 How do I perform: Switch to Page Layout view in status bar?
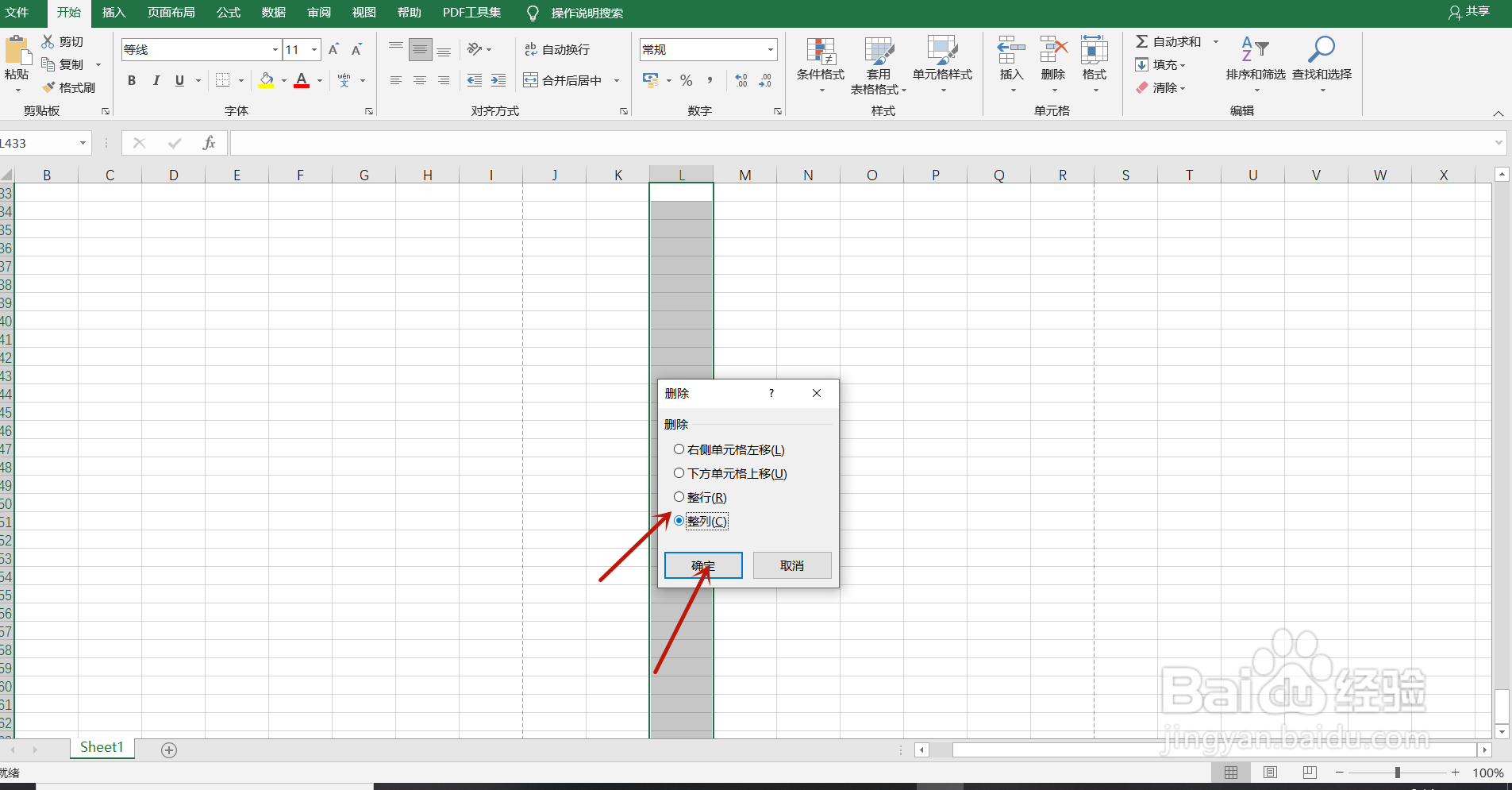(x=1271, y=773)
